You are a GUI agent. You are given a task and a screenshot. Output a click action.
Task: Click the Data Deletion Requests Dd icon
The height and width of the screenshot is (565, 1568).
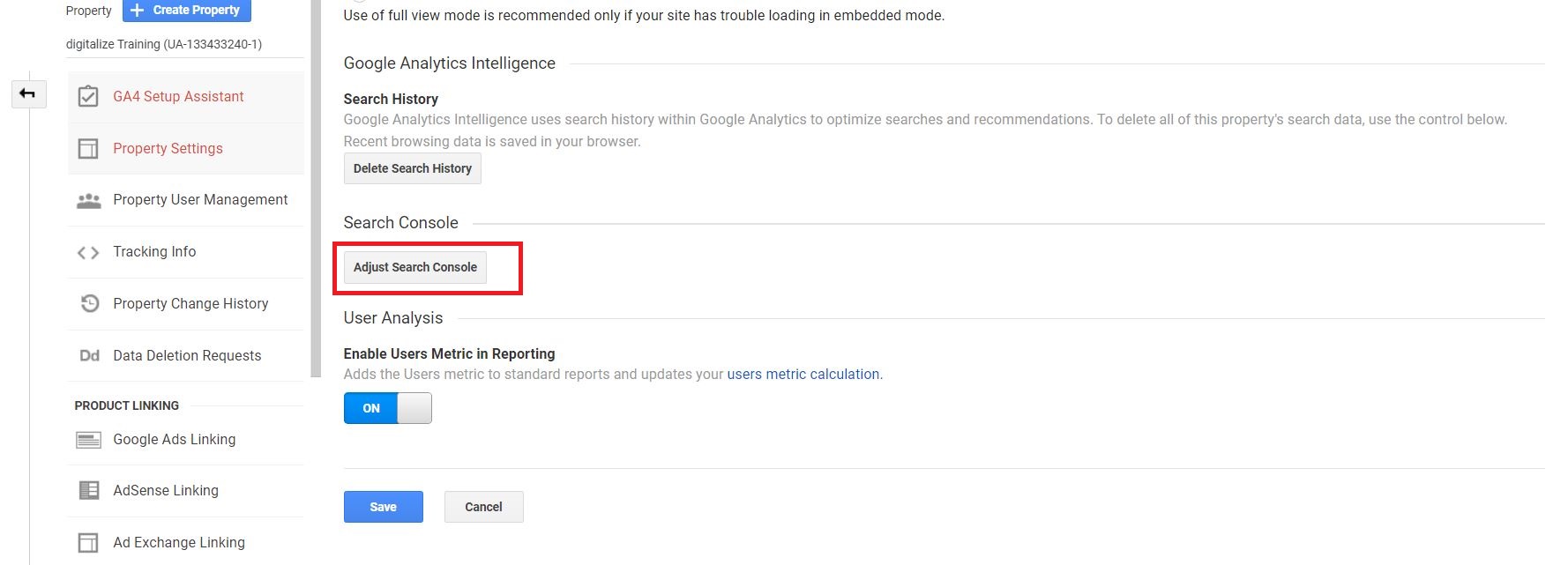[89, 355]
